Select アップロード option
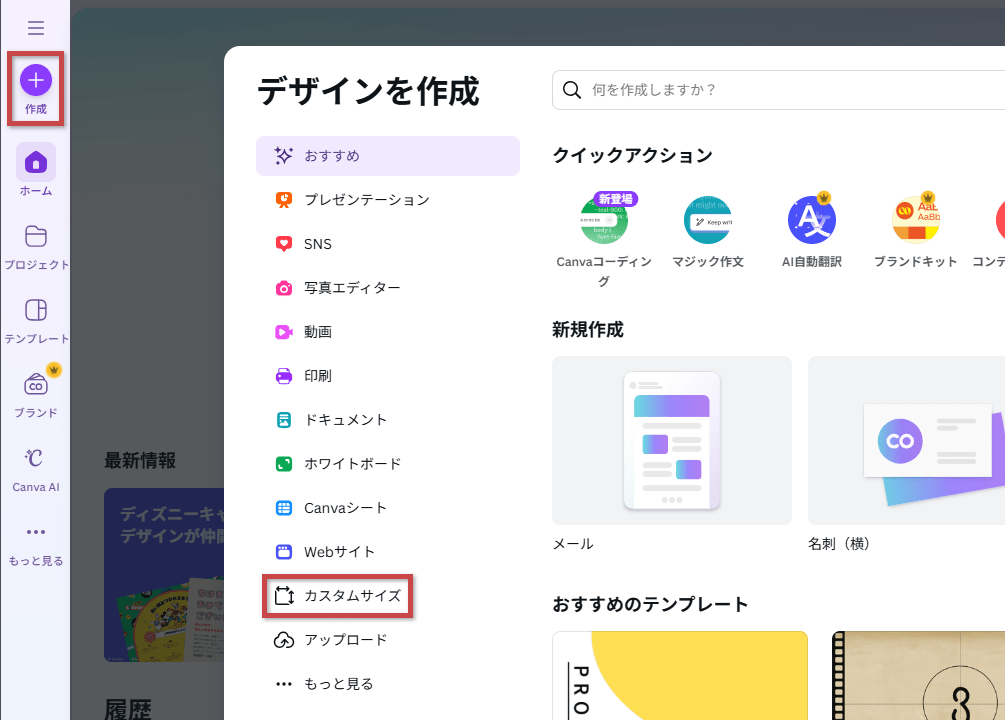 345,640
